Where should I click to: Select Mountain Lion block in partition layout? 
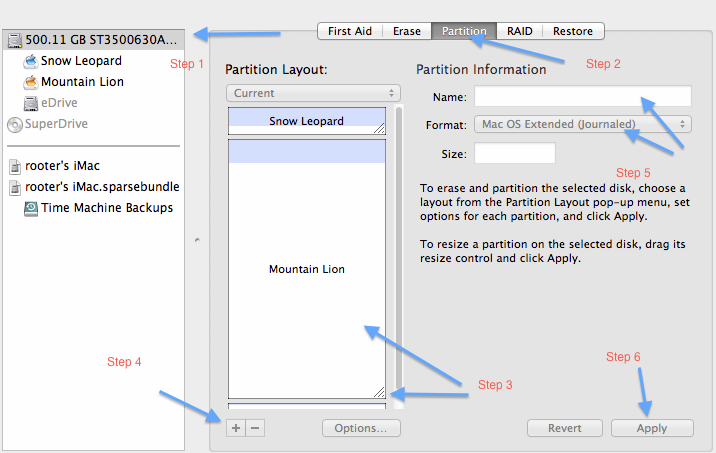[307, 269]
